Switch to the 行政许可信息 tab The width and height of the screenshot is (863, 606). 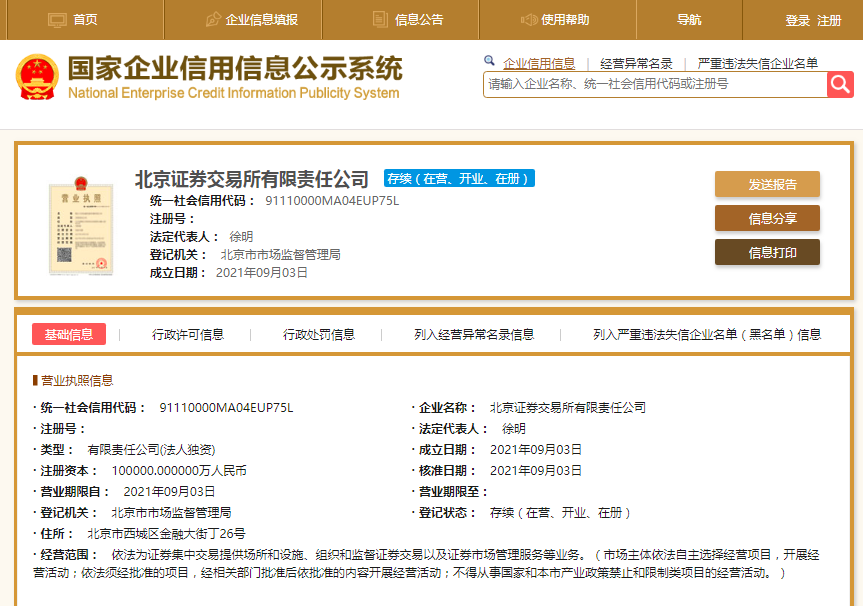(188, 335)
